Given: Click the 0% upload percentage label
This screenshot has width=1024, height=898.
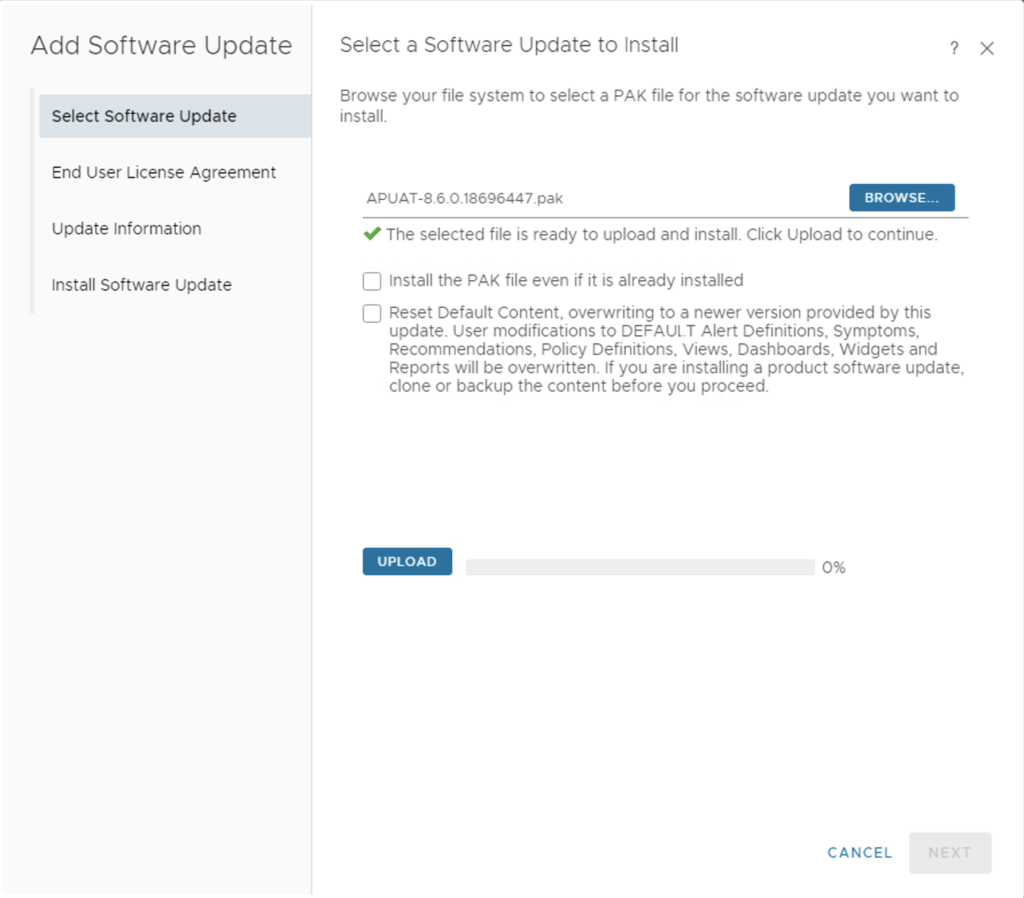Looking at the screenshot, I should tap(834, 568).
